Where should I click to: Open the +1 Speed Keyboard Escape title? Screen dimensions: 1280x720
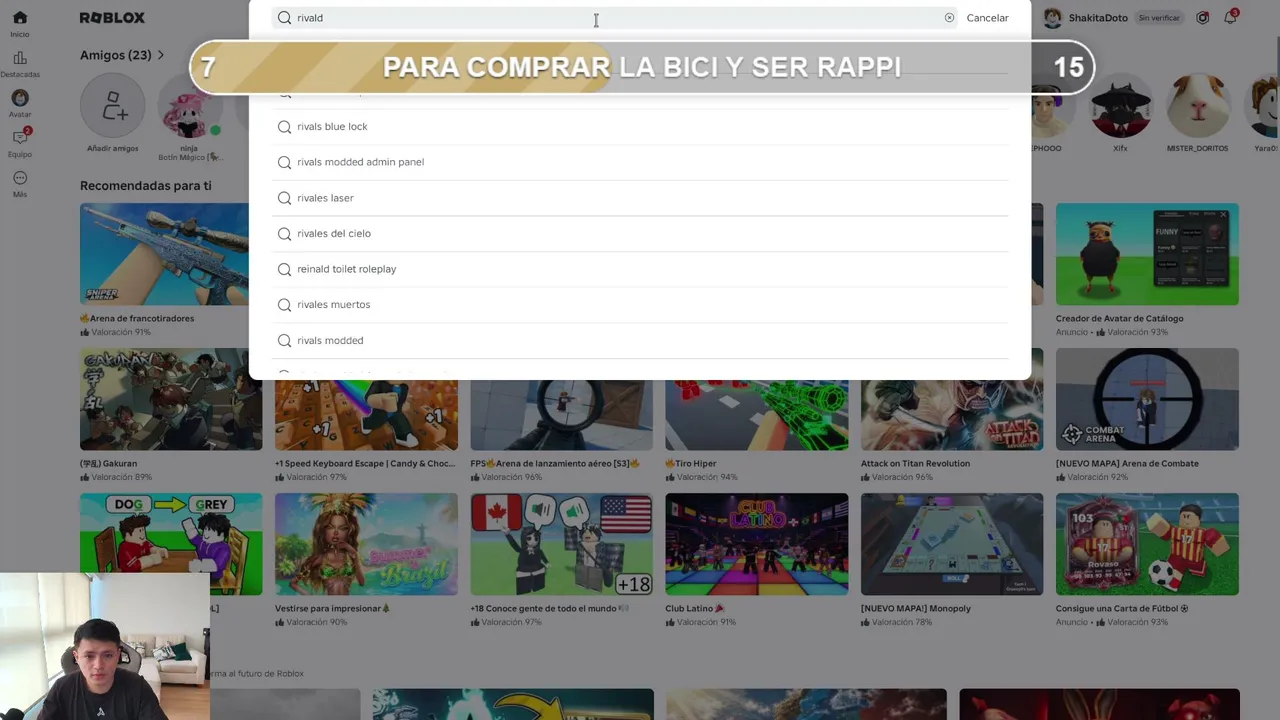[365, 463]
